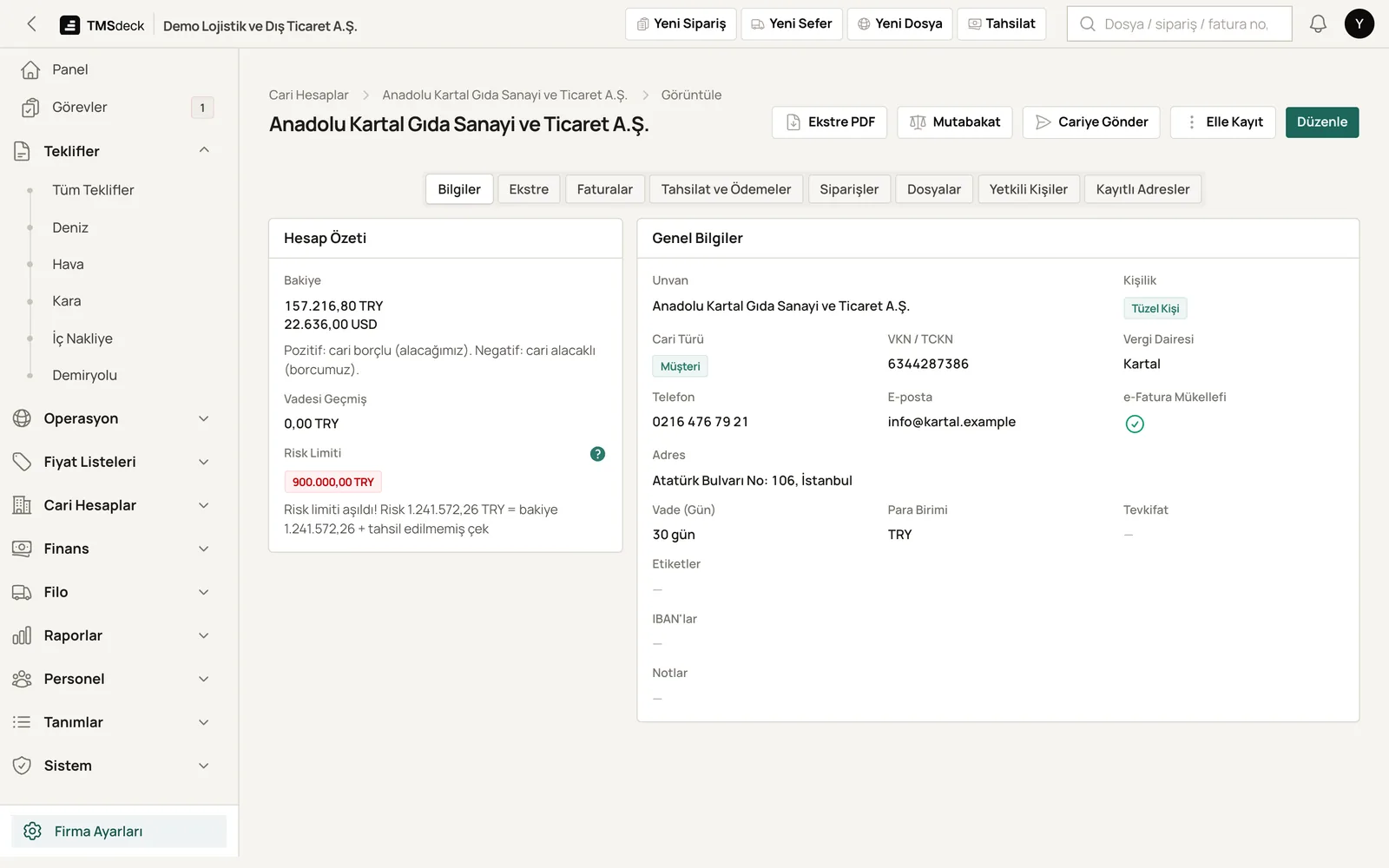Click the Finans money icon
The image size is (1389, 868).
point(22,549)
